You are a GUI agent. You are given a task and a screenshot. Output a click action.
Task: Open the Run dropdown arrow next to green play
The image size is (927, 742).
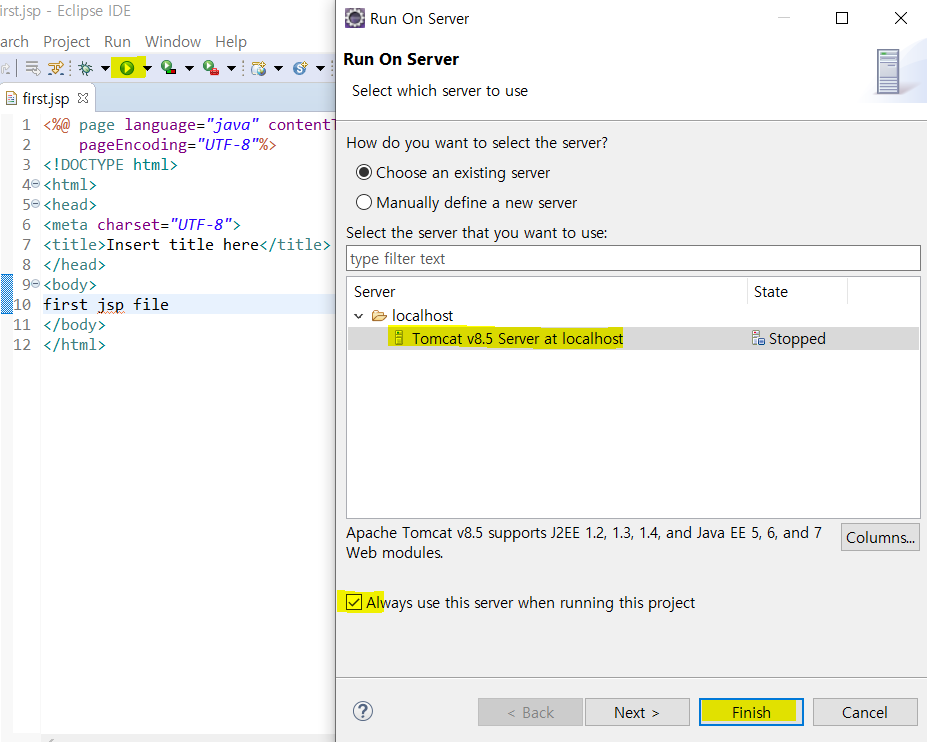tap(147, 69)
